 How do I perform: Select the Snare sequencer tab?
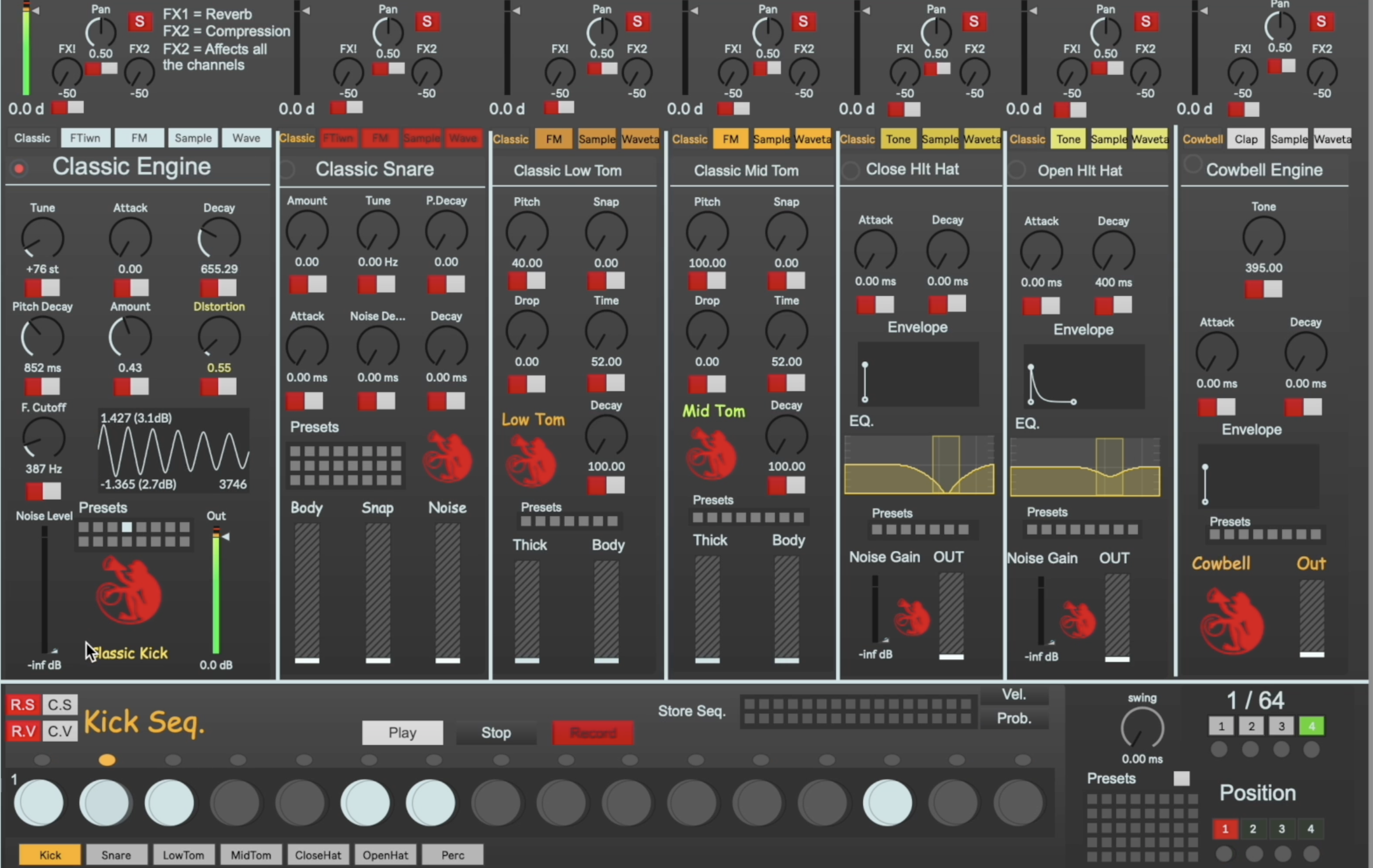click(116, 855)
